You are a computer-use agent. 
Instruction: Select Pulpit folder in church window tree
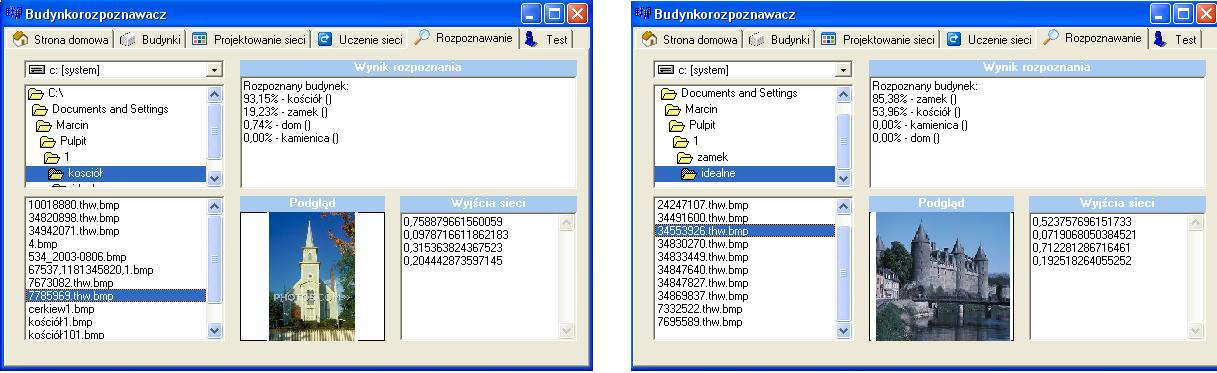coord(73,141)
